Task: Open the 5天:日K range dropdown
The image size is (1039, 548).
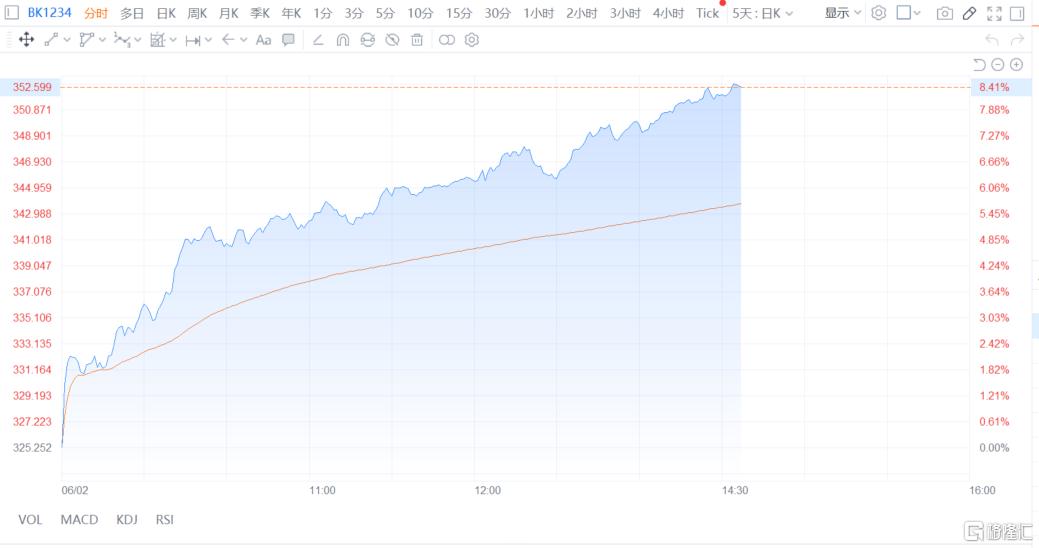Action: 763,13
